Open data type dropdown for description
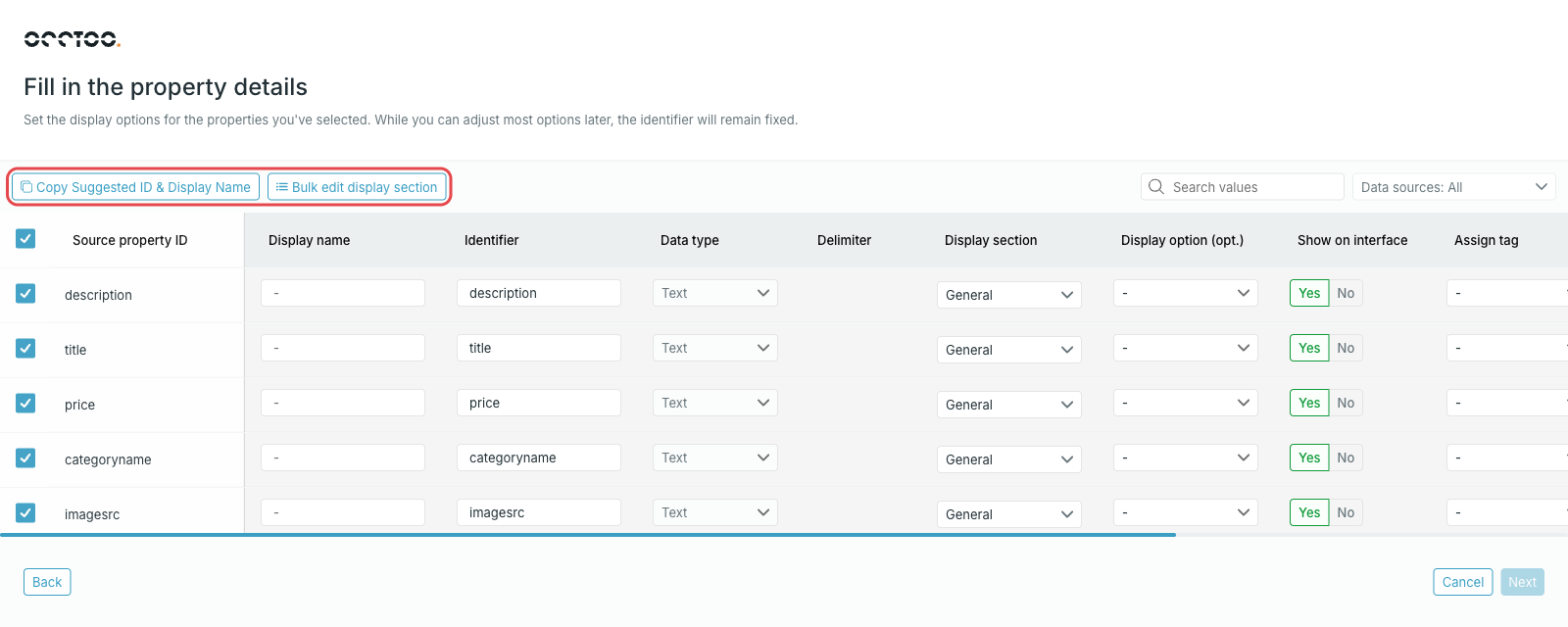The width and height of the screenshot is (1568, 627). pos(715,293)
